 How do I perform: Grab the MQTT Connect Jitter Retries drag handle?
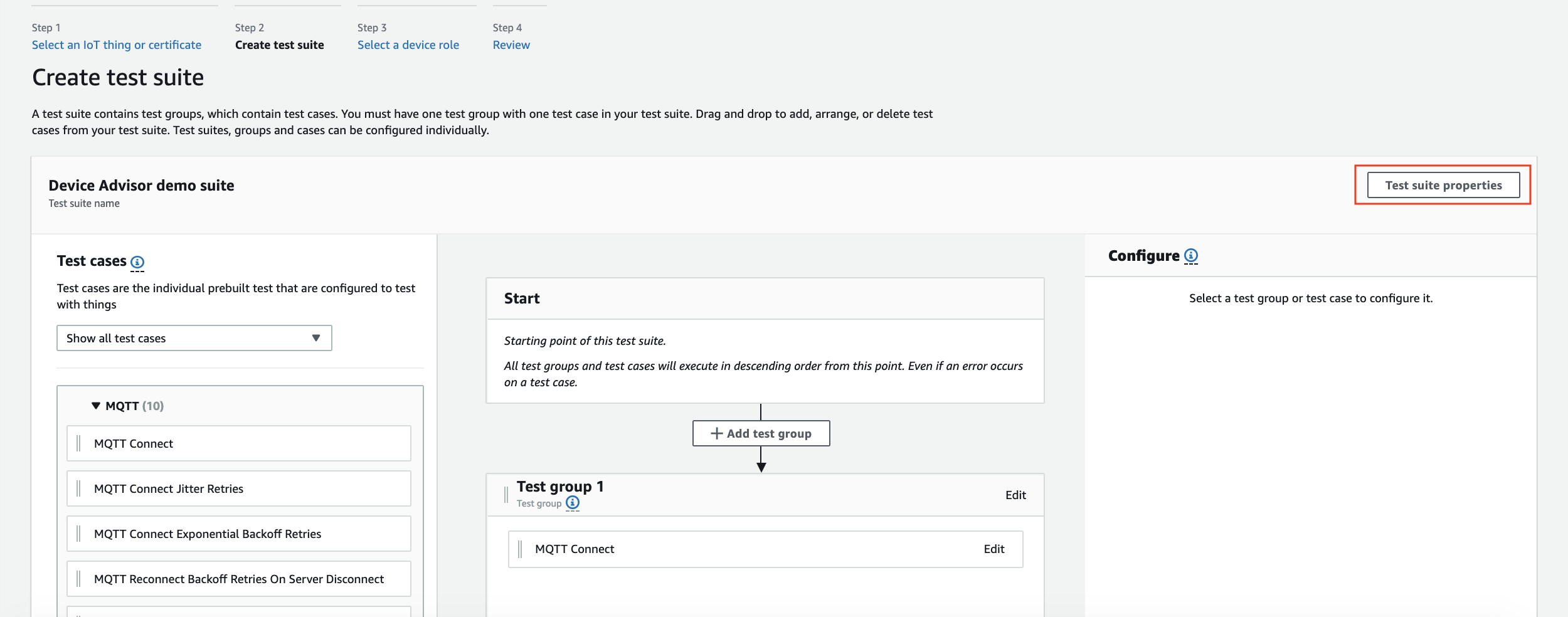click(x=78, y=489)
